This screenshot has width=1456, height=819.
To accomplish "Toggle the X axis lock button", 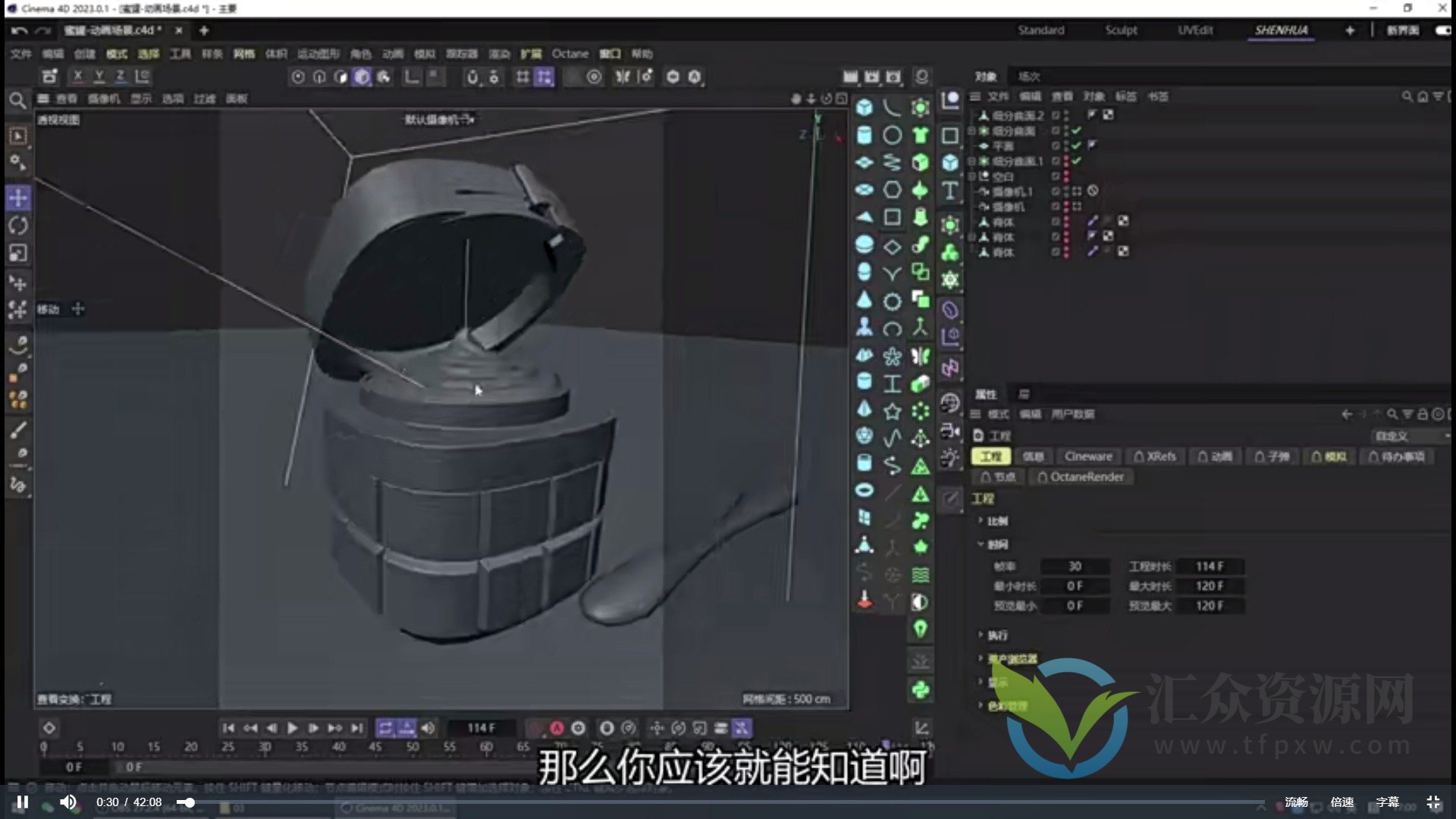I will coord(78,76).
